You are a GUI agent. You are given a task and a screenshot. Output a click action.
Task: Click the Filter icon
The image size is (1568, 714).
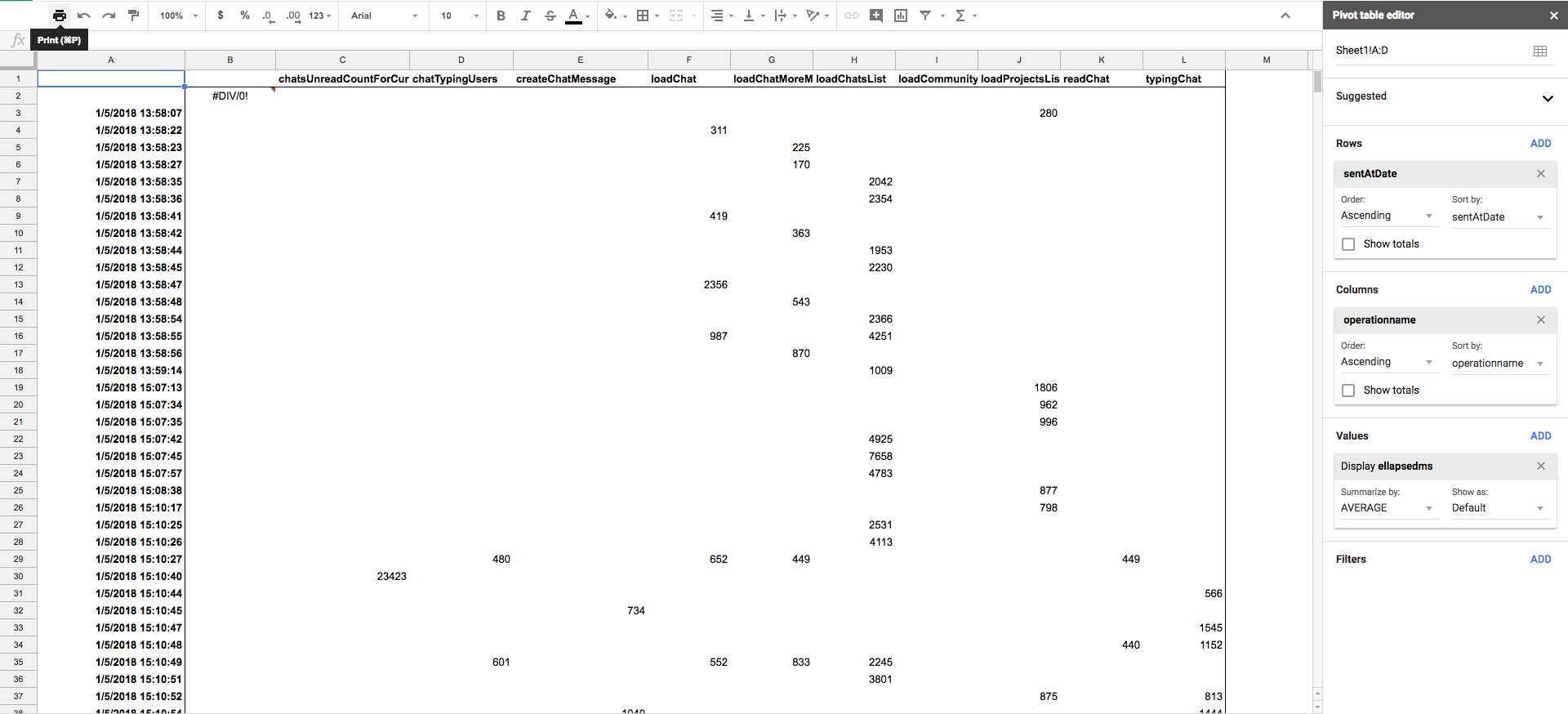(925, 16)
